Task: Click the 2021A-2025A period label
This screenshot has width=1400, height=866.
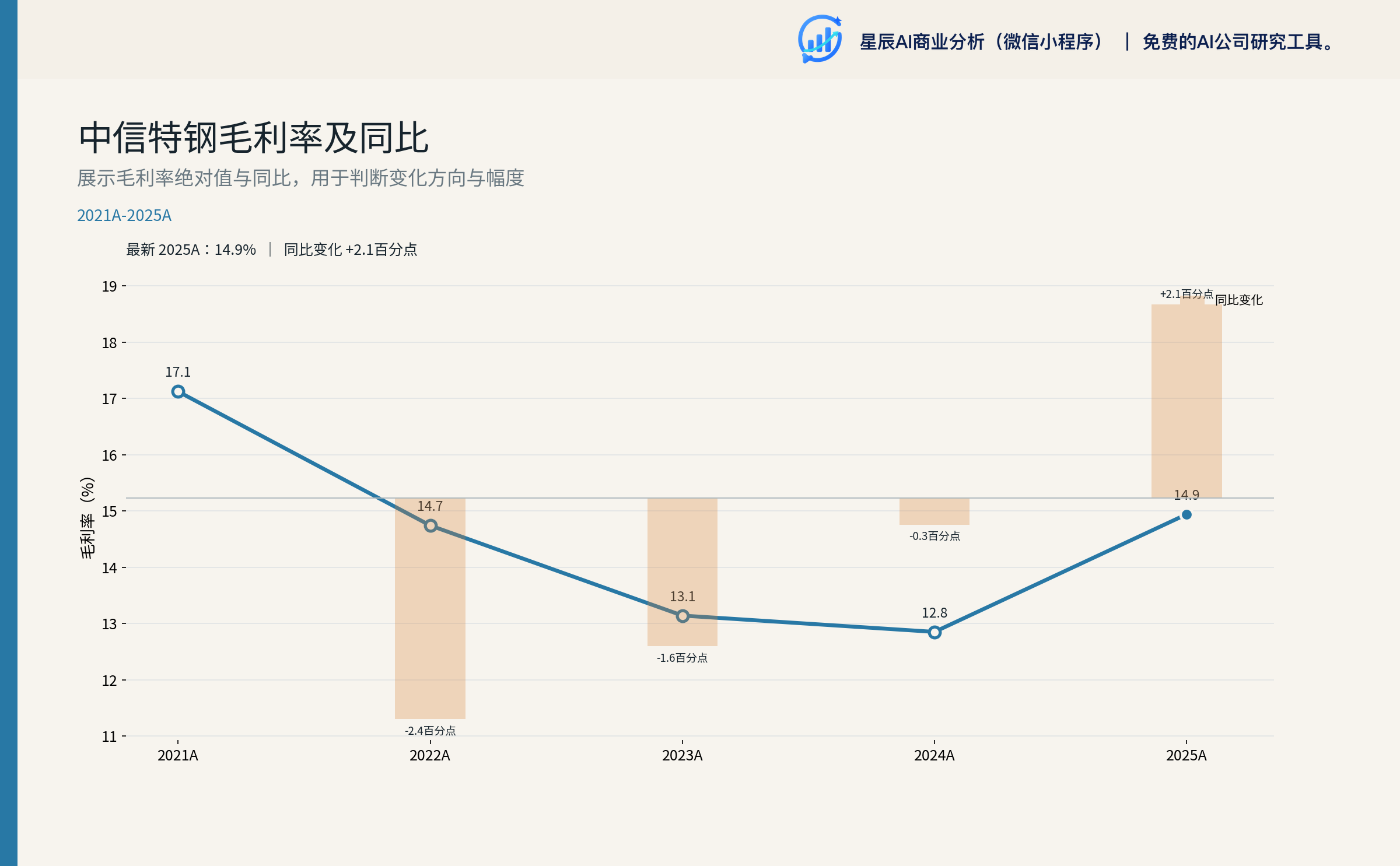Action: tap(124, 215)
